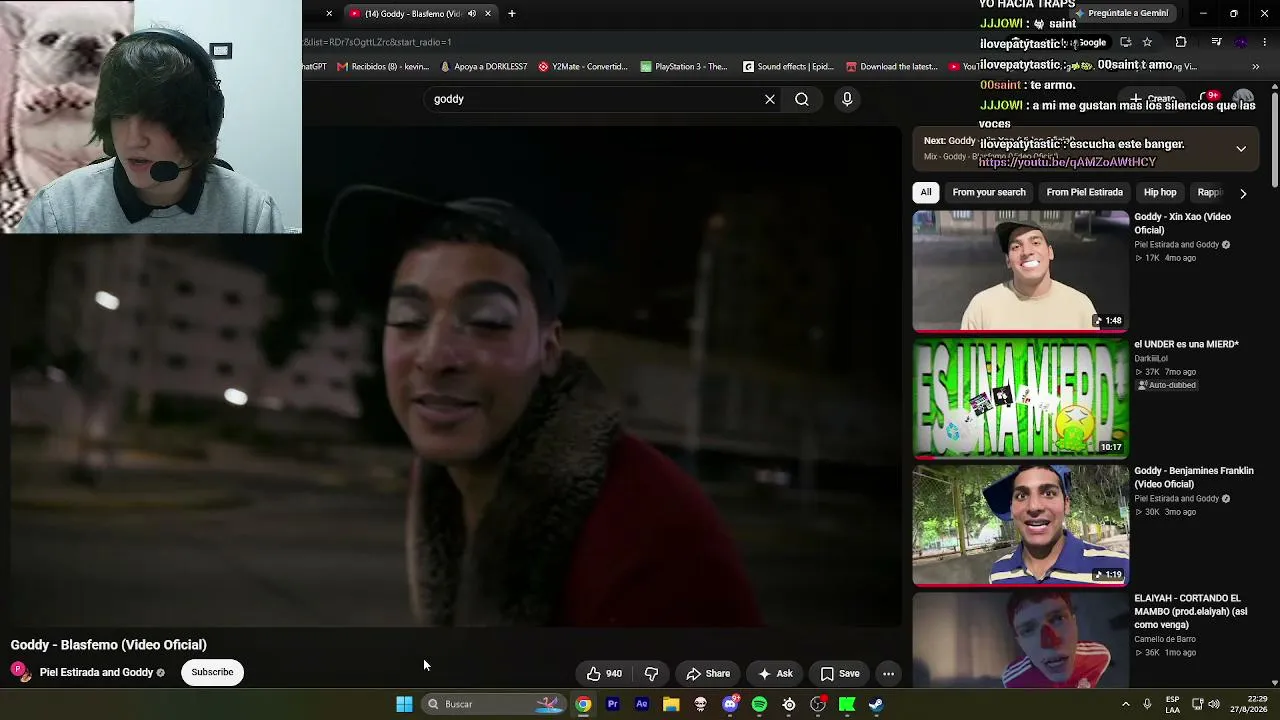Clear the YouTube search box text

(x=770, y=99)
